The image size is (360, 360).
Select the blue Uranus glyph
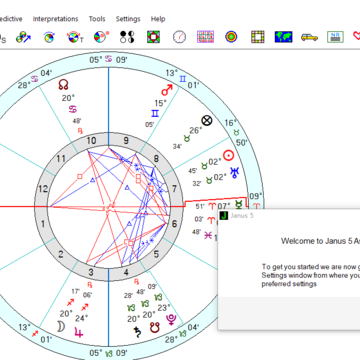(235, 172)
